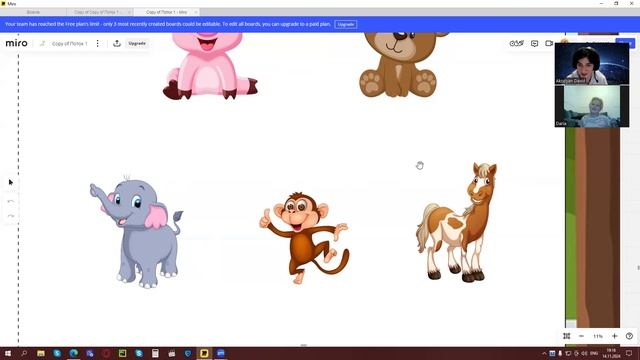Image resolution: width=640 pixels, height=360 pixels.
Task: Click the ENG language indicator
Action: click(x=594, y=353)
